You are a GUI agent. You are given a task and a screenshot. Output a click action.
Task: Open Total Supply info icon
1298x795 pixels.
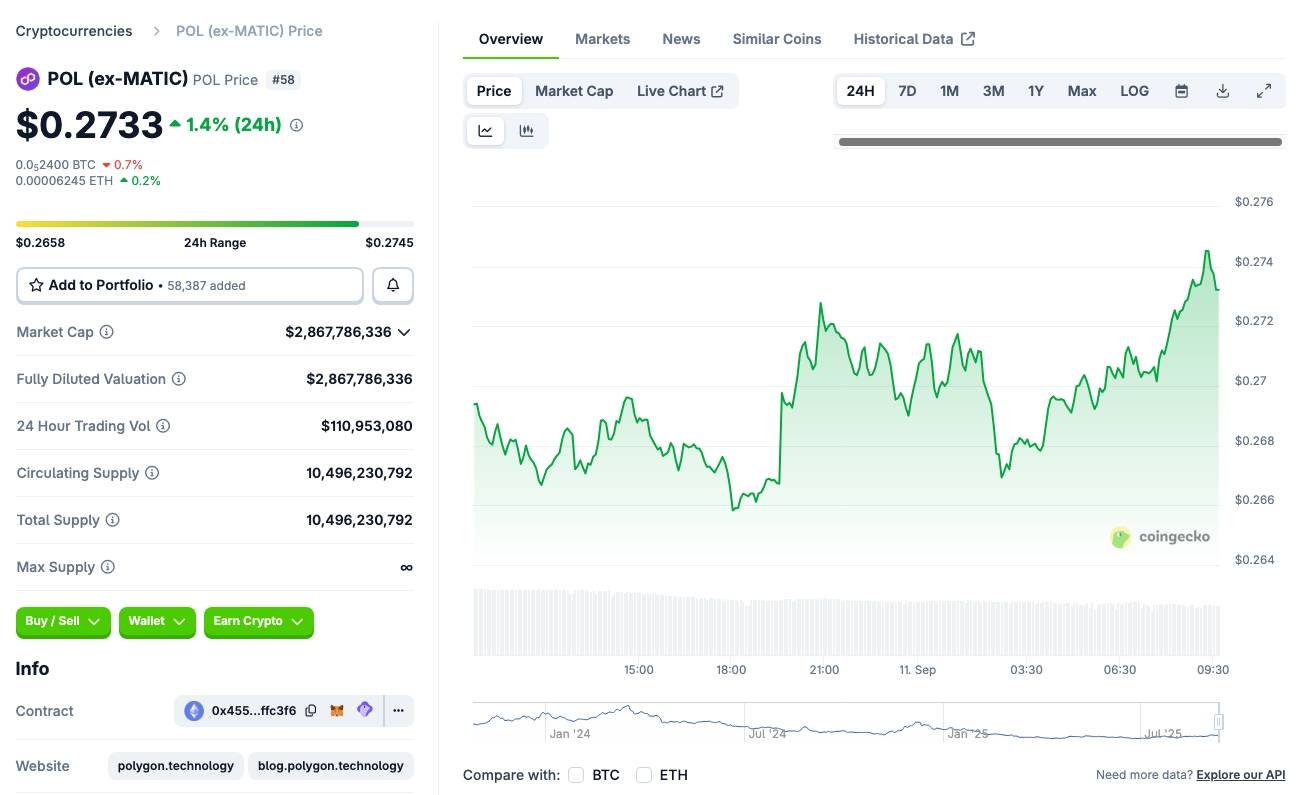(x=113, y=520)
